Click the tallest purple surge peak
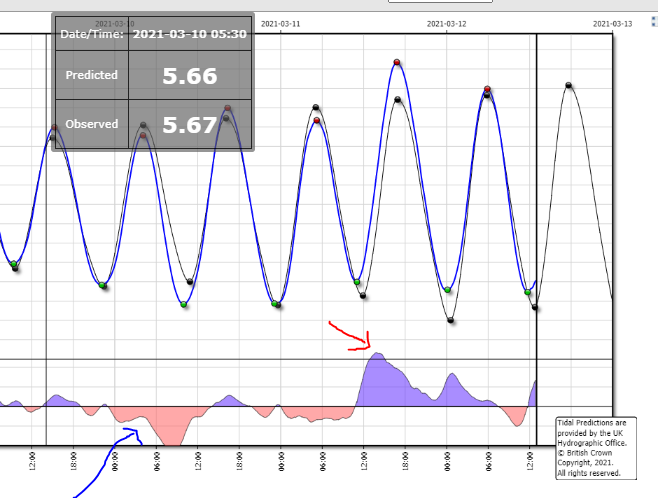This screenshot has width=658, height=498. 378,354
